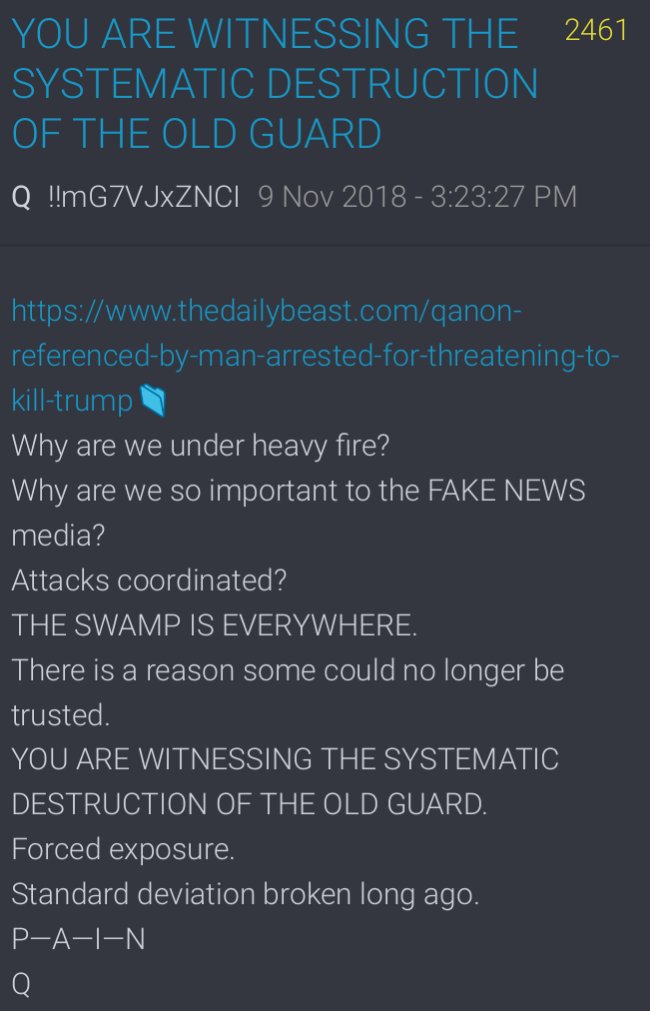Click white body line 'YOU ARE WITNESSING THE SYSTEMATIC'
This screenshot has width=650, height=1011.
[x=285, y=759]
